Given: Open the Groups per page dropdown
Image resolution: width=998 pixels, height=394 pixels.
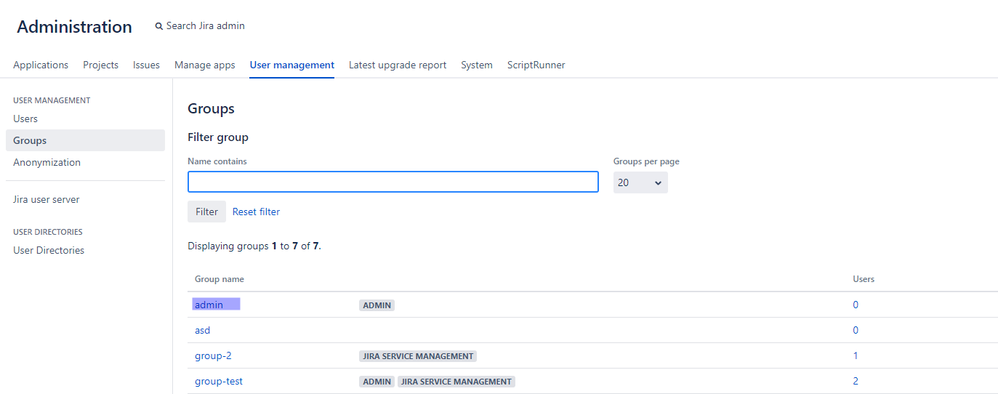Looking at the screenshot, I should pos(640,183).
